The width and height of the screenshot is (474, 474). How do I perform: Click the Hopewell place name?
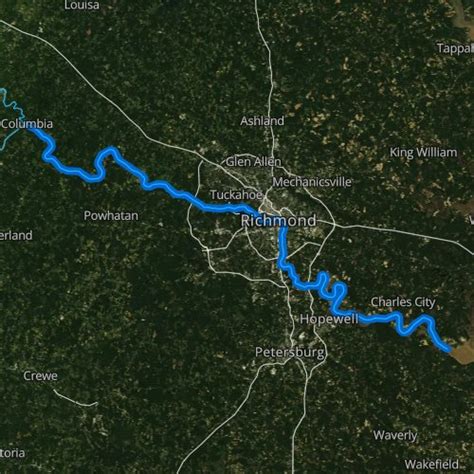(329, 319)
